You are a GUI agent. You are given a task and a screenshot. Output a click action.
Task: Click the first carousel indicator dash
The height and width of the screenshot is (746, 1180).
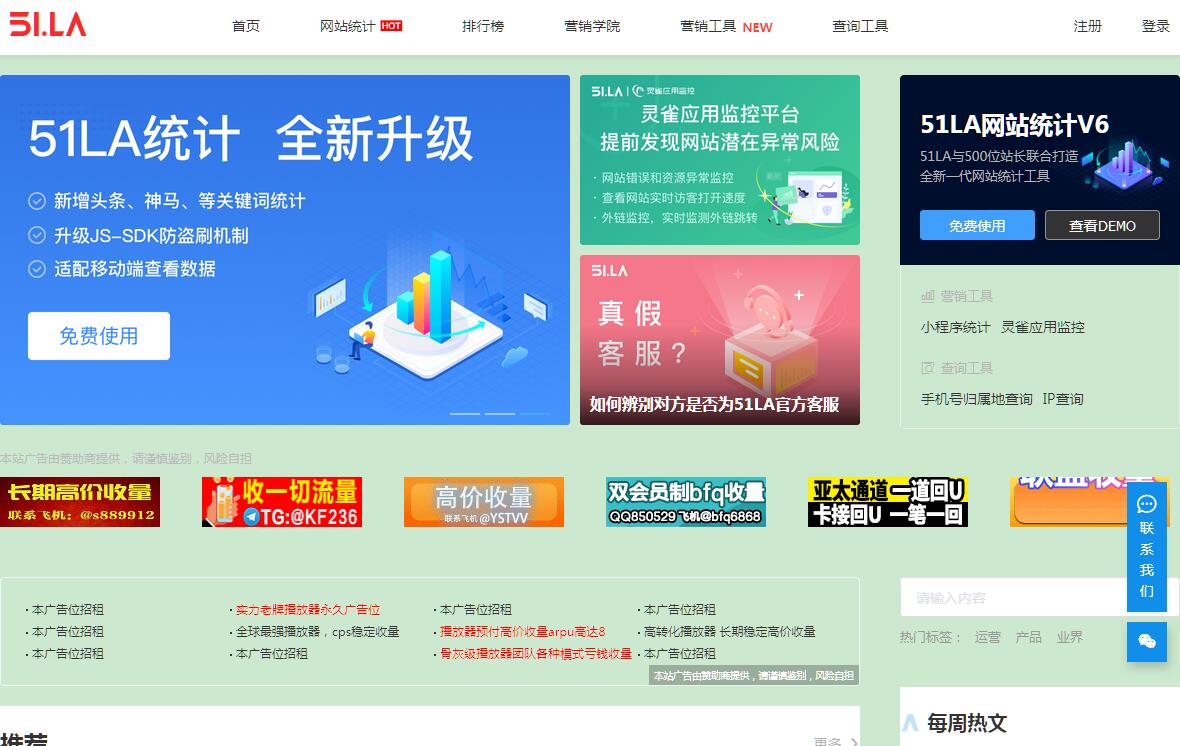pyautogui.click(x=464, y=413)
